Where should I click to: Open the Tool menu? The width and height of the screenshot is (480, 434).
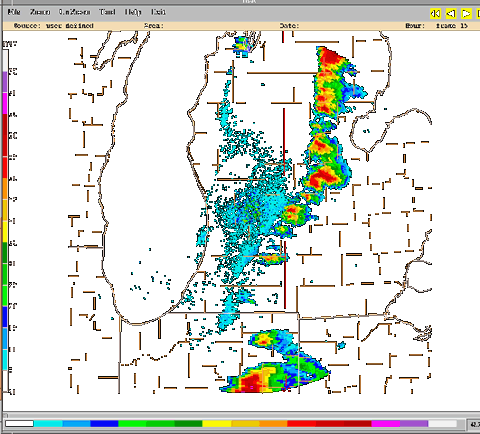107,12
